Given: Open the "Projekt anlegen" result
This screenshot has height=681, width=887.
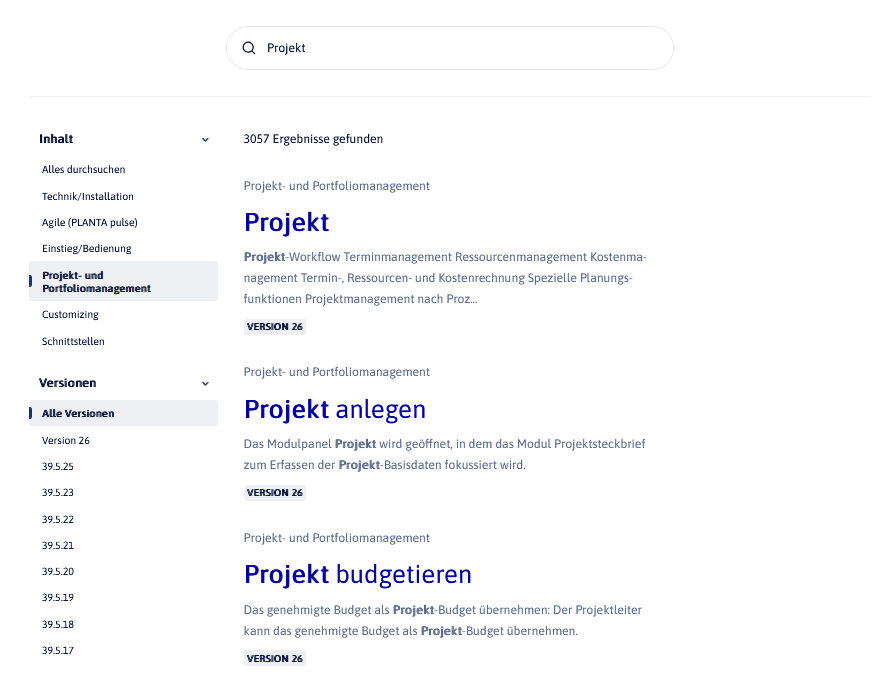Looking at the screenshot, I should click(335, 409).
